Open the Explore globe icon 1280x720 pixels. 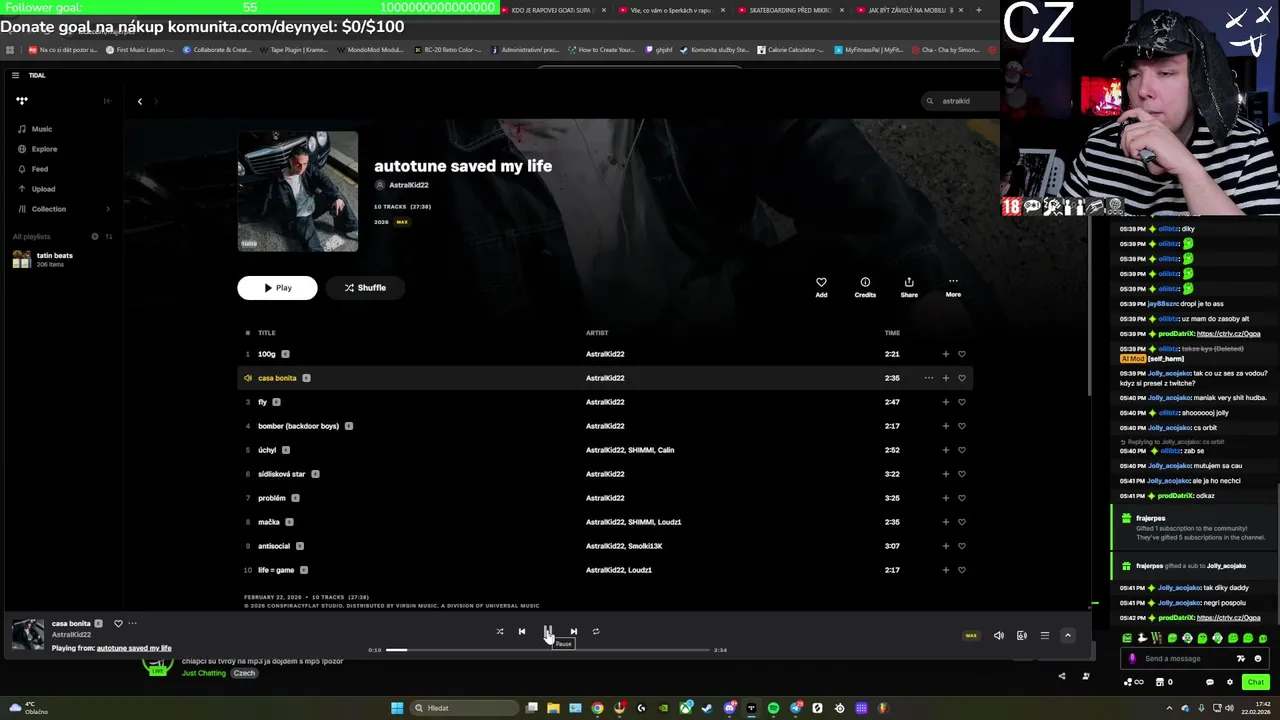pyautogui.click(x=22, y=149)
